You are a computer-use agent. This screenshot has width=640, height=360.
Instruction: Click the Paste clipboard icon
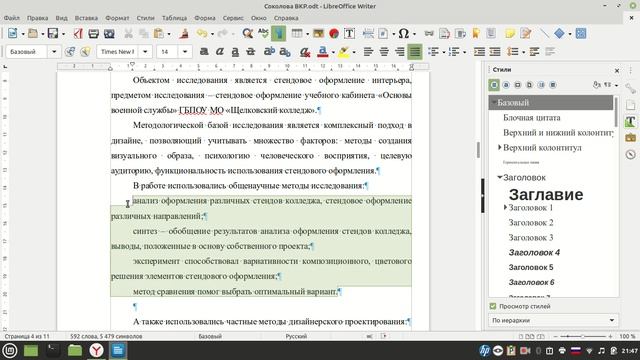click(x=159, y=33)
